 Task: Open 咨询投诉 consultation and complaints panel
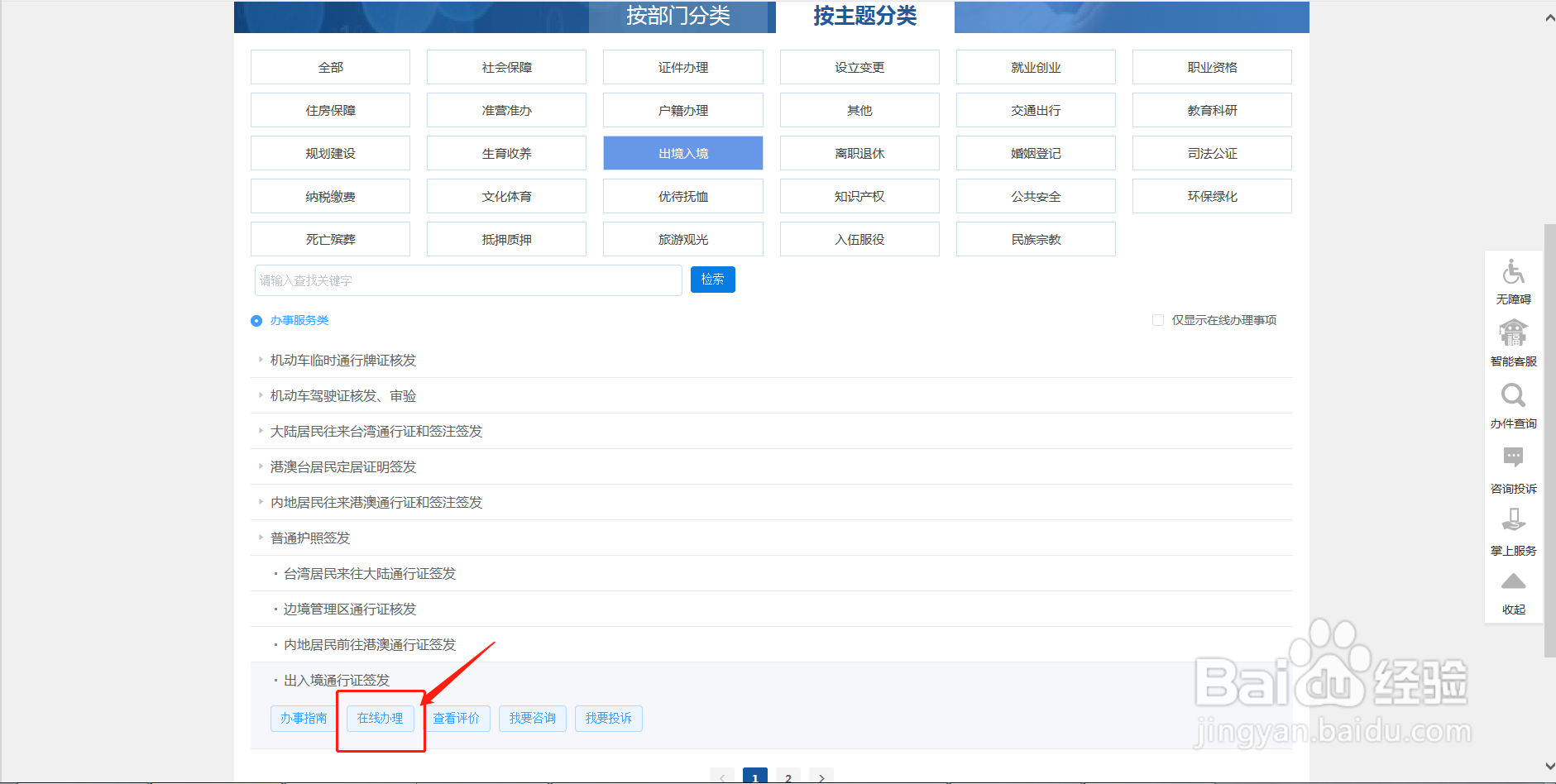click(1512, 467)
